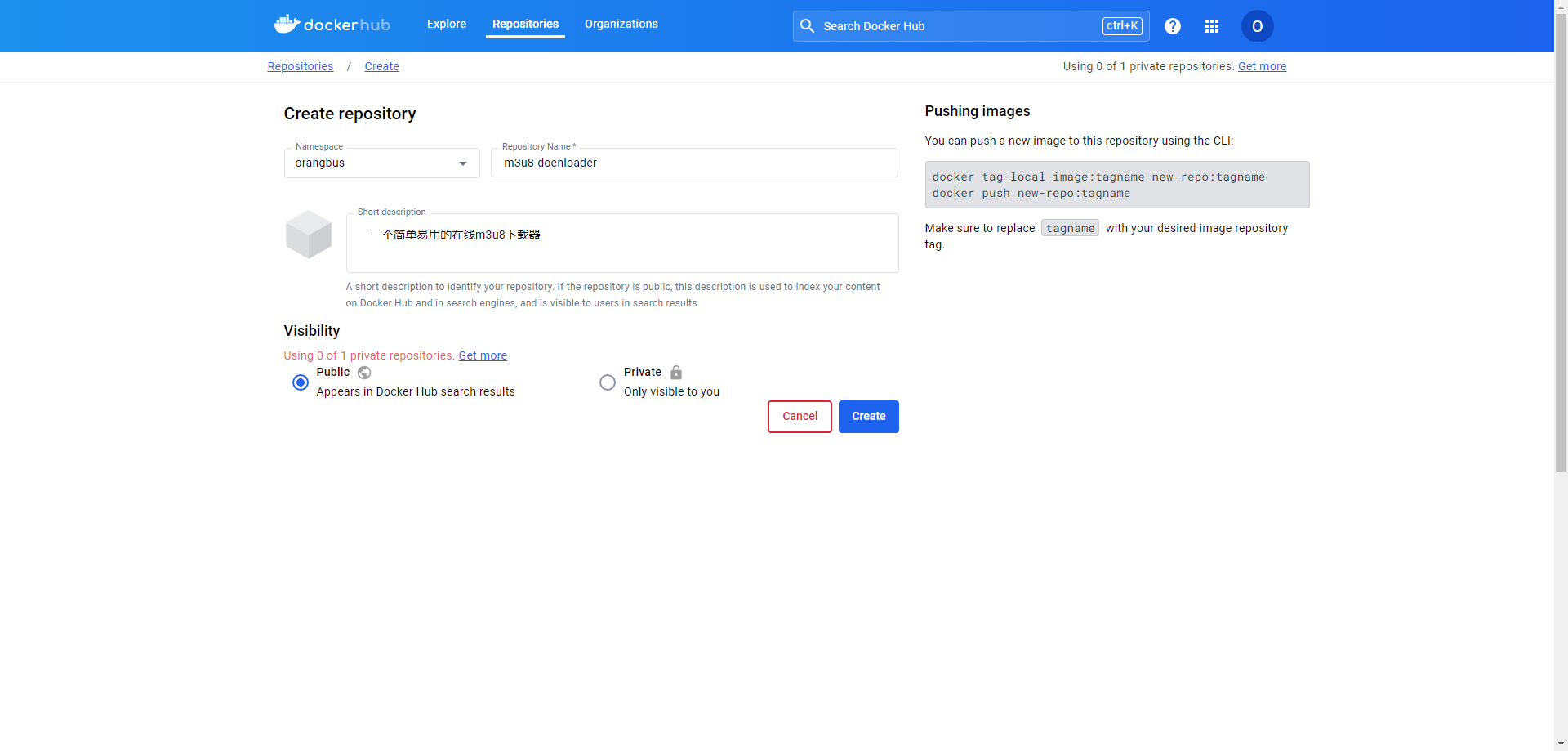The width and height of the screenshot is (1568, 751).
Task: Select the Private visibility radio button
Action: pos(608,382)
